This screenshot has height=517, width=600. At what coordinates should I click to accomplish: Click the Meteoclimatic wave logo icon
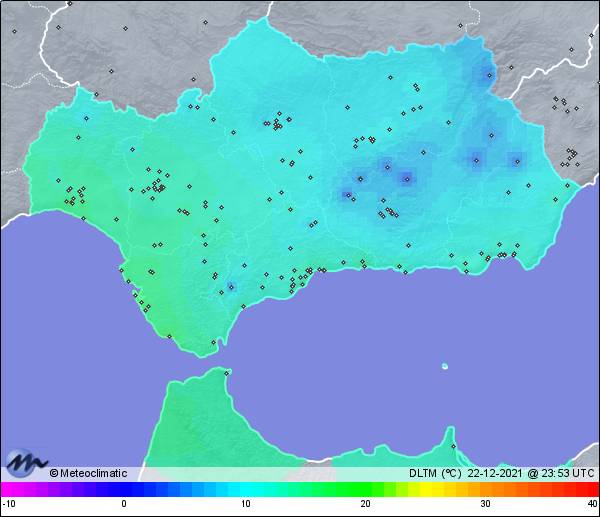pos(25,463)
